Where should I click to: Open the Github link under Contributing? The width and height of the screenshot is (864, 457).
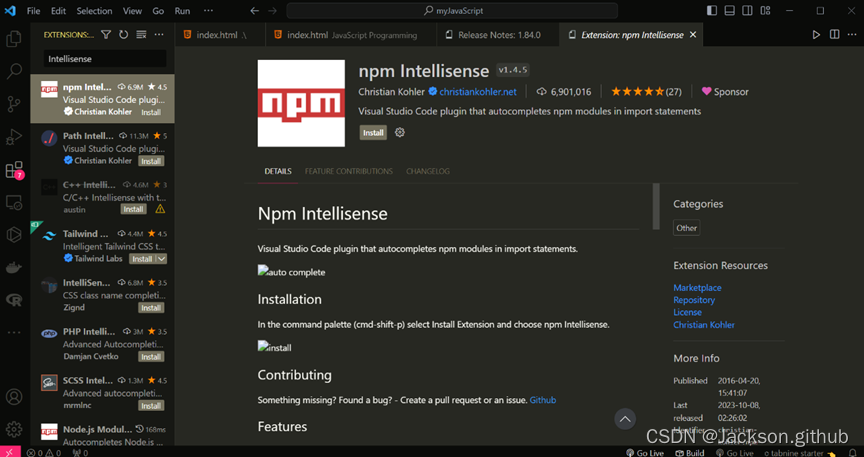pos(543,400)
